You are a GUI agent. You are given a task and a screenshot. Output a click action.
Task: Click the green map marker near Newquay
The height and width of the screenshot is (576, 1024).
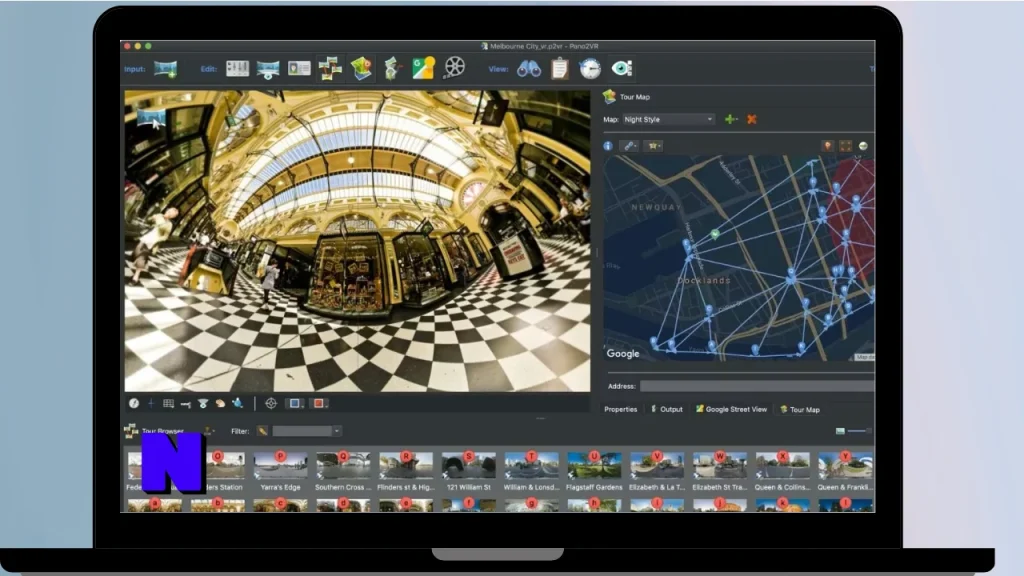click(x=715, y=233)
